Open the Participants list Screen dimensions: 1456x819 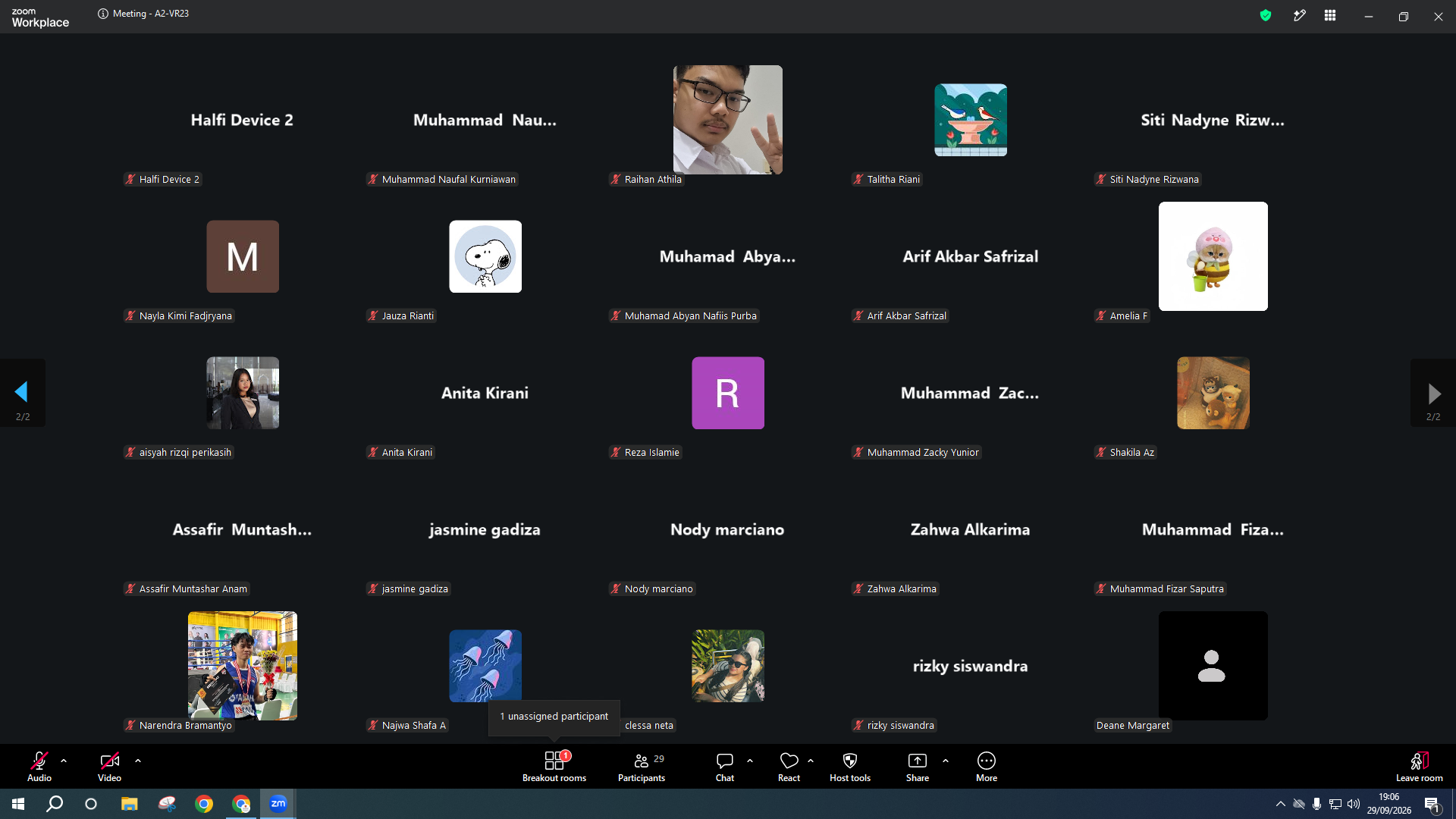coord(642,766)
